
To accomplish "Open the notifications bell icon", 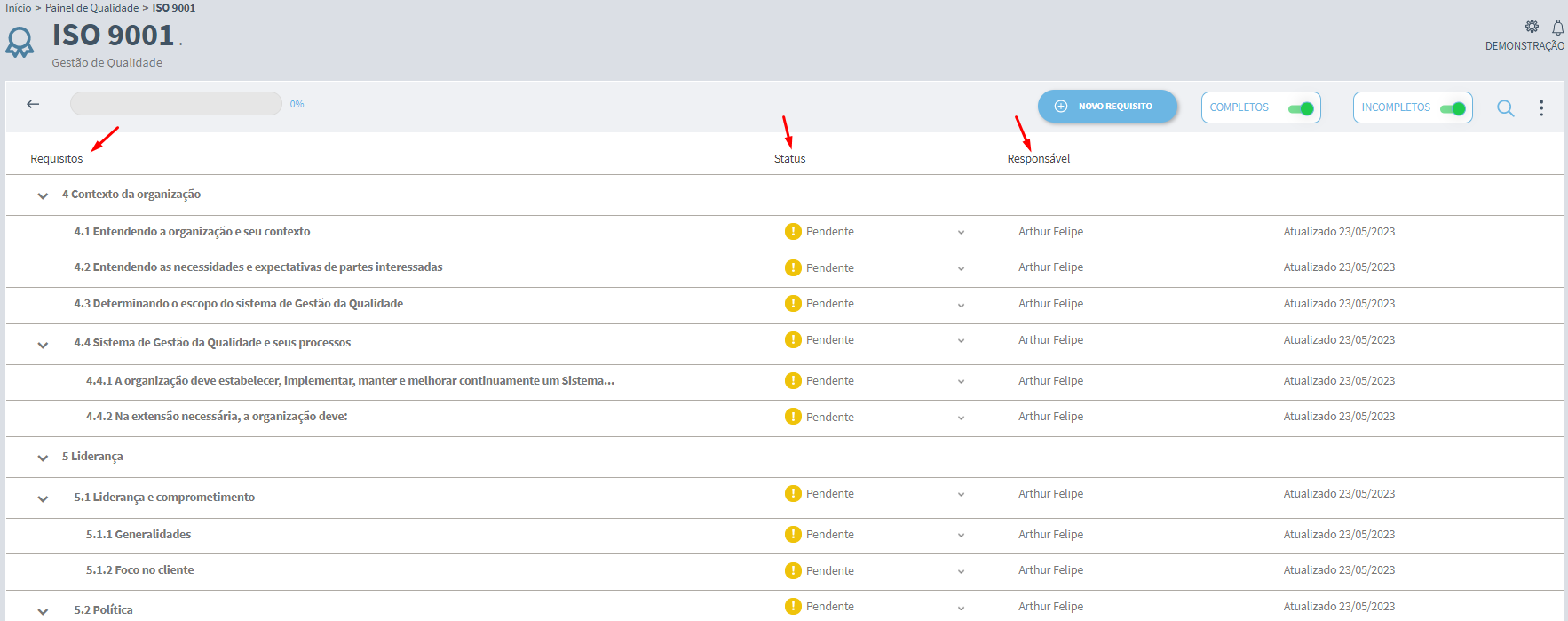I will (x=1557, y=28).
